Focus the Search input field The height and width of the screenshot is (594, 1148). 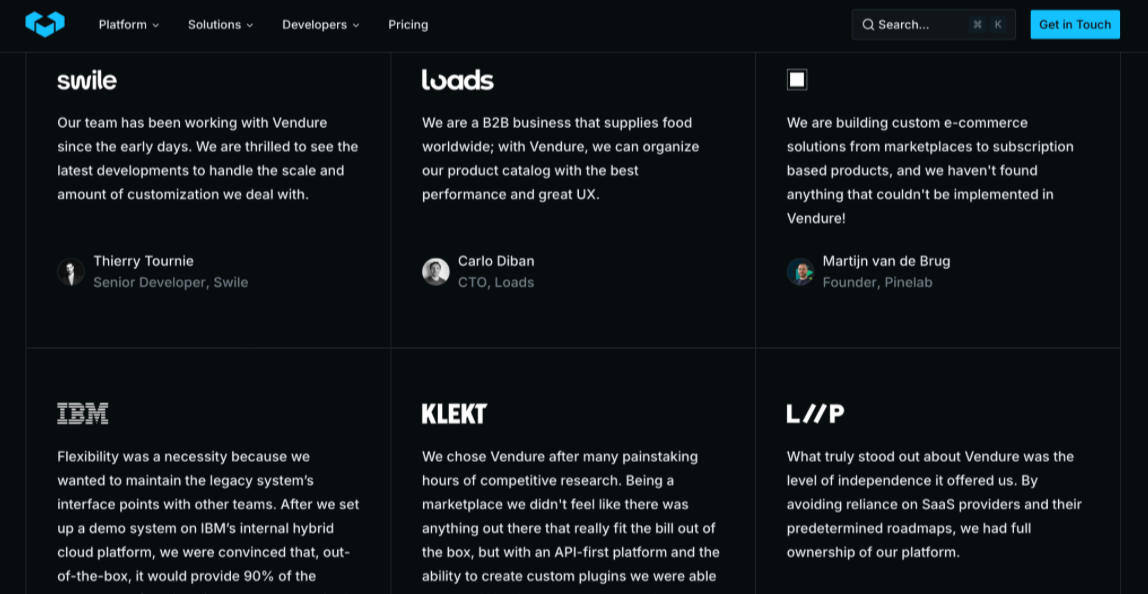pyautogui.click(x=920, y=25)
